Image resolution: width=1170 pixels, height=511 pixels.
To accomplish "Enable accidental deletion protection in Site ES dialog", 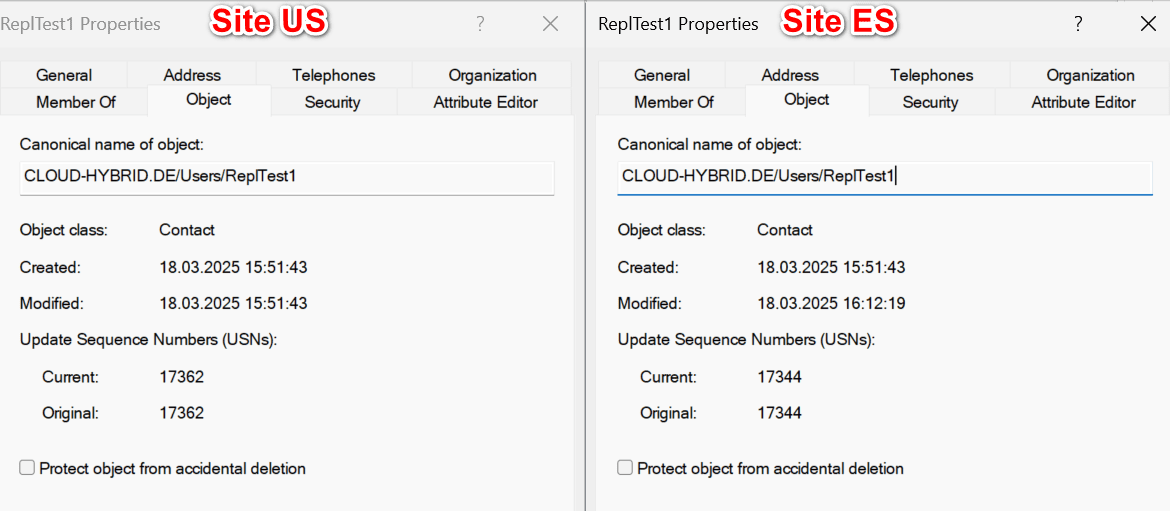I will coord(625,468).
